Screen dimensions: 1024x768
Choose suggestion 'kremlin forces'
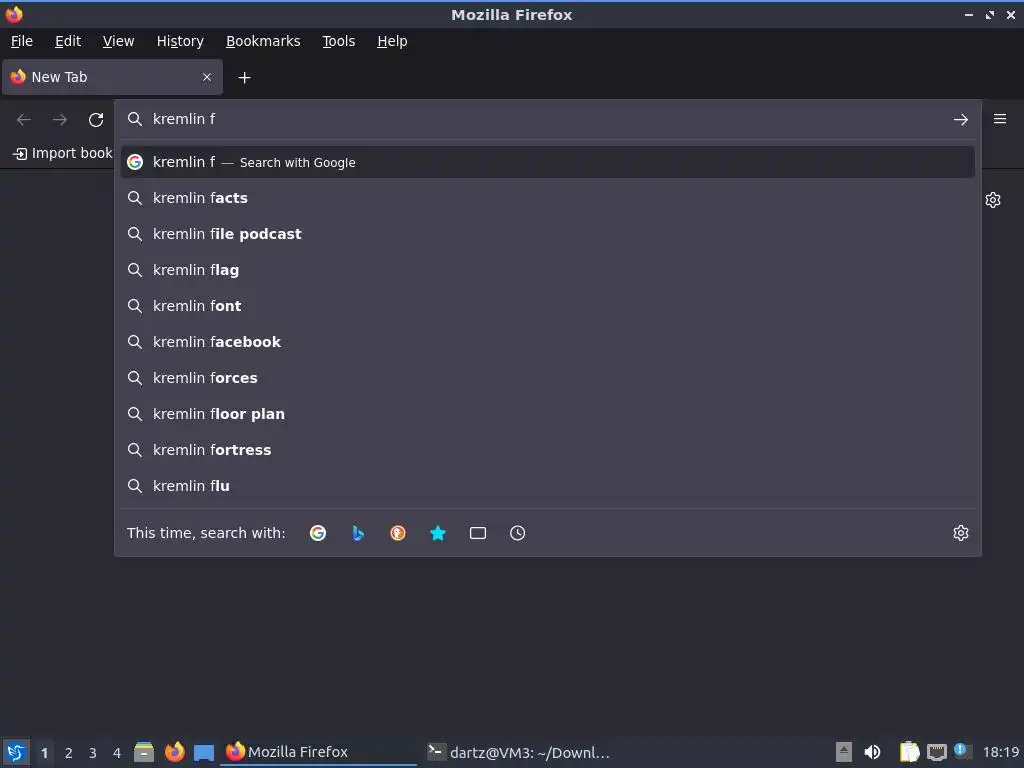coord(547,377)
